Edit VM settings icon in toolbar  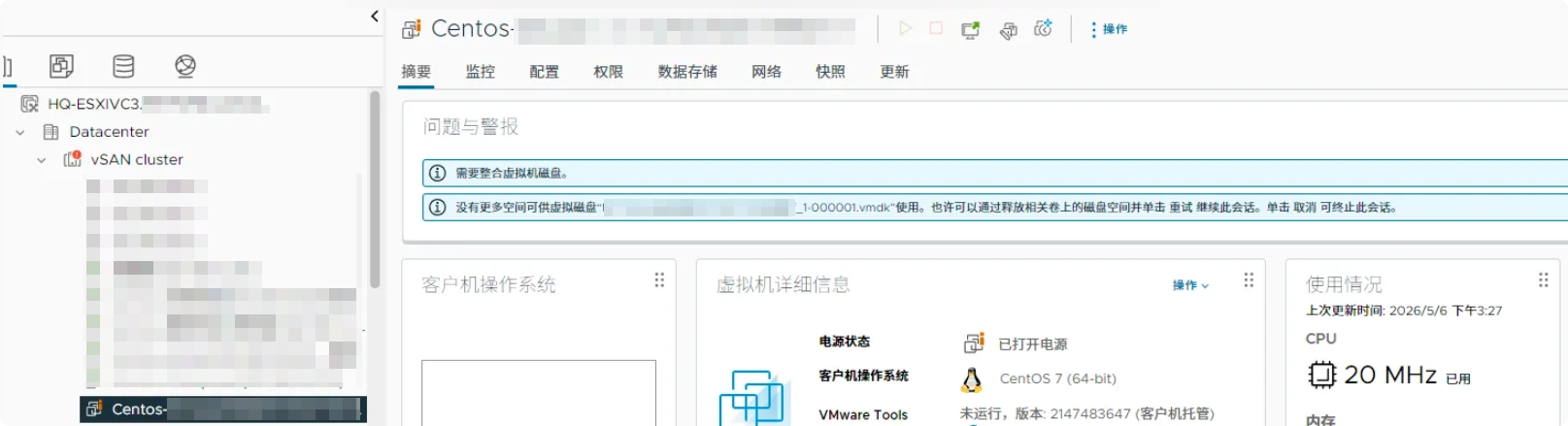coord(1009,30)
